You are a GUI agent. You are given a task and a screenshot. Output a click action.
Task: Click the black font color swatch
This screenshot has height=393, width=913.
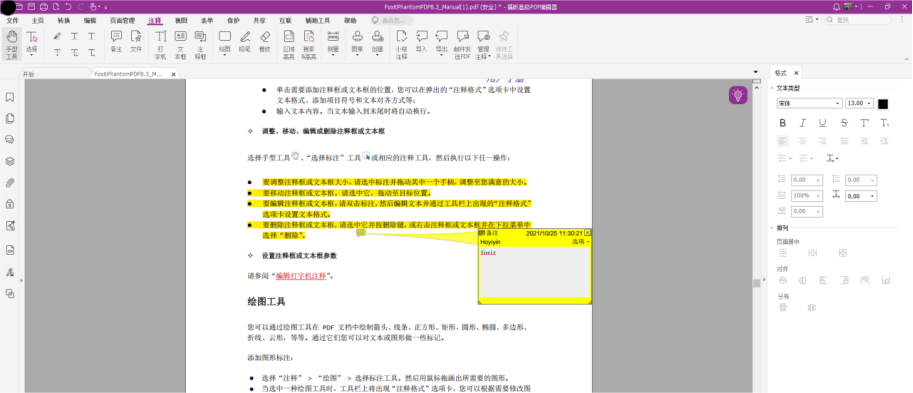883,104
